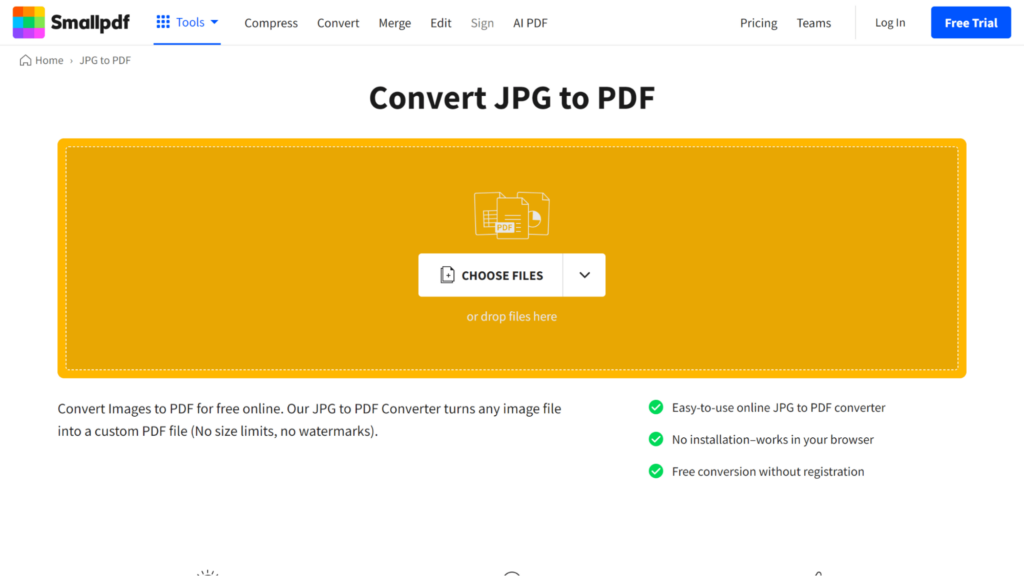Click the document stack PDF illustration
This screenshot has width=1024, height=576.
click(x=512, y=215)
